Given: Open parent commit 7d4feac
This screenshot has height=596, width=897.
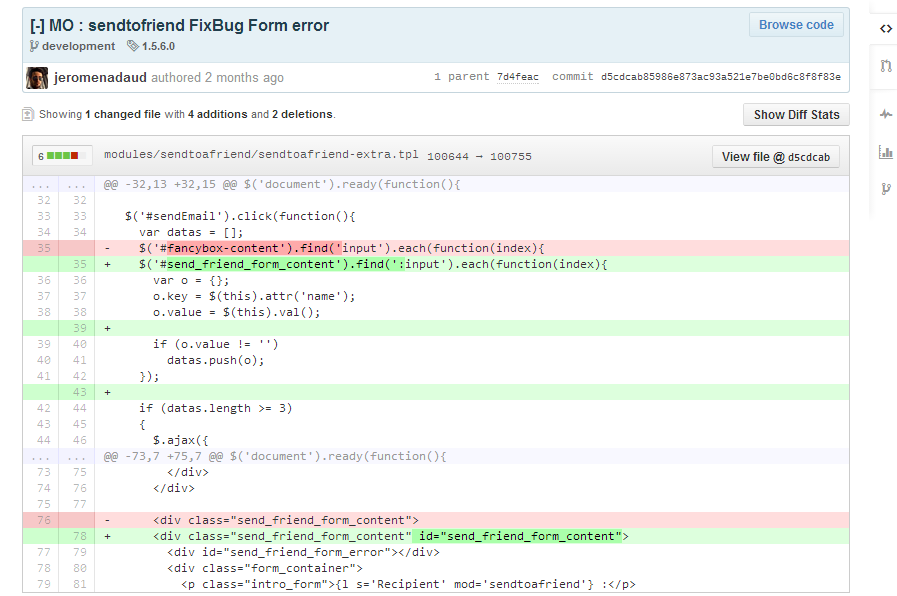Looking at the screenshot, I should click(x=517, y=77).
